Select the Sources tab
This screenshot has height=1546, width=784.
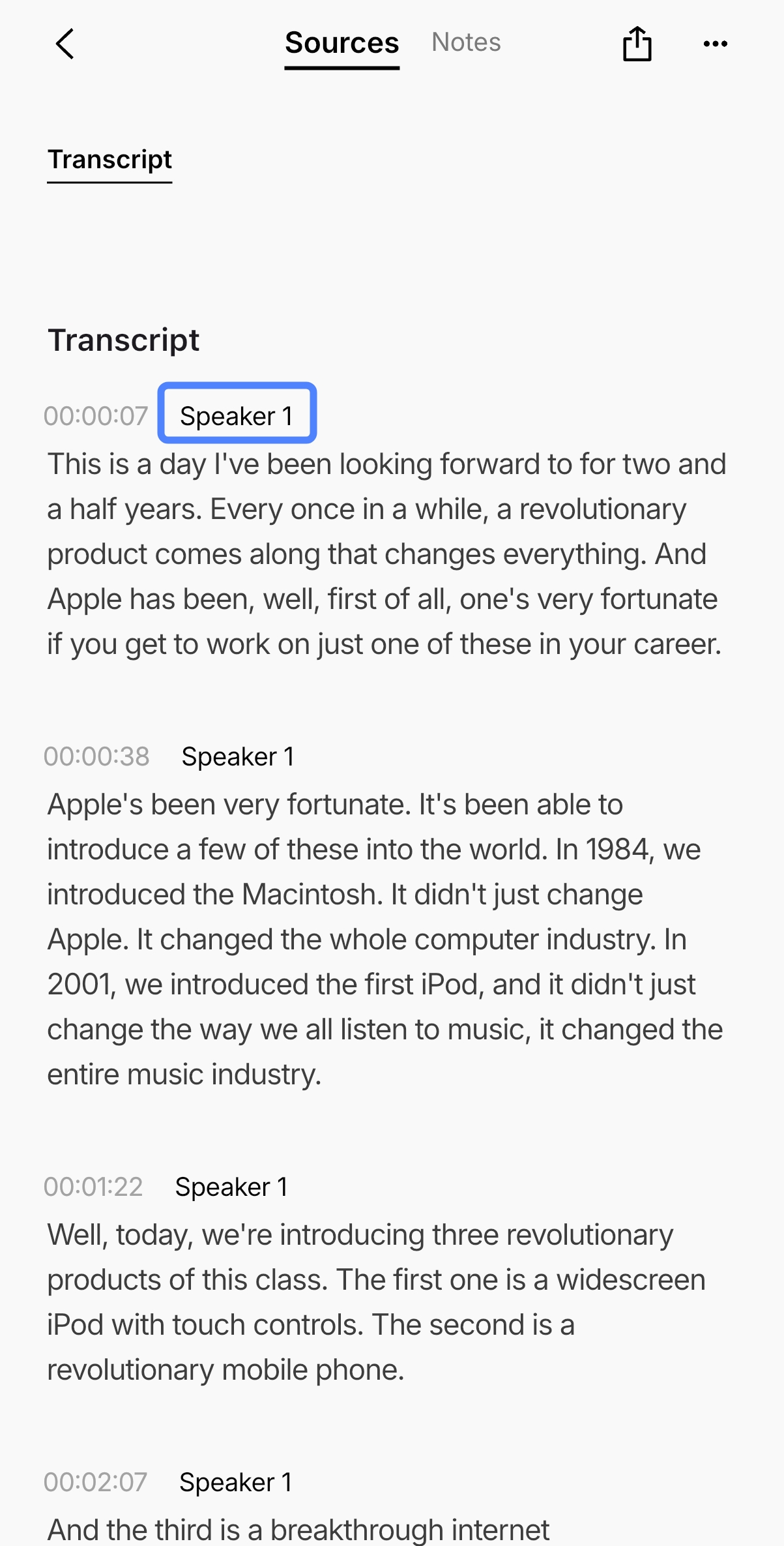tap(342, 44)
